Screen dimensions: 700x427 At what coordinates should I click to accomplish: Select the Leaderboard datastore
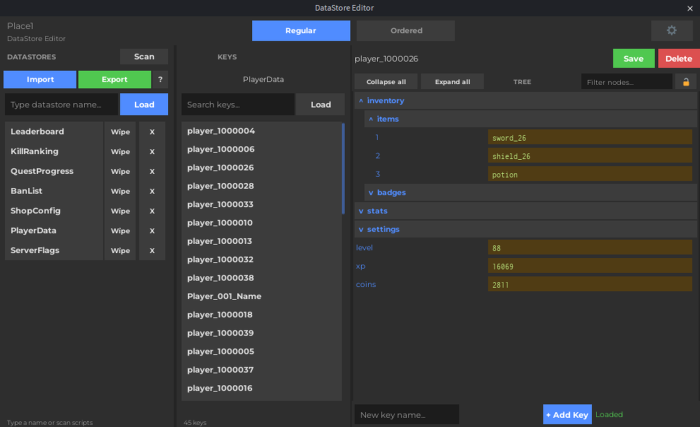[x=54, y=132]
